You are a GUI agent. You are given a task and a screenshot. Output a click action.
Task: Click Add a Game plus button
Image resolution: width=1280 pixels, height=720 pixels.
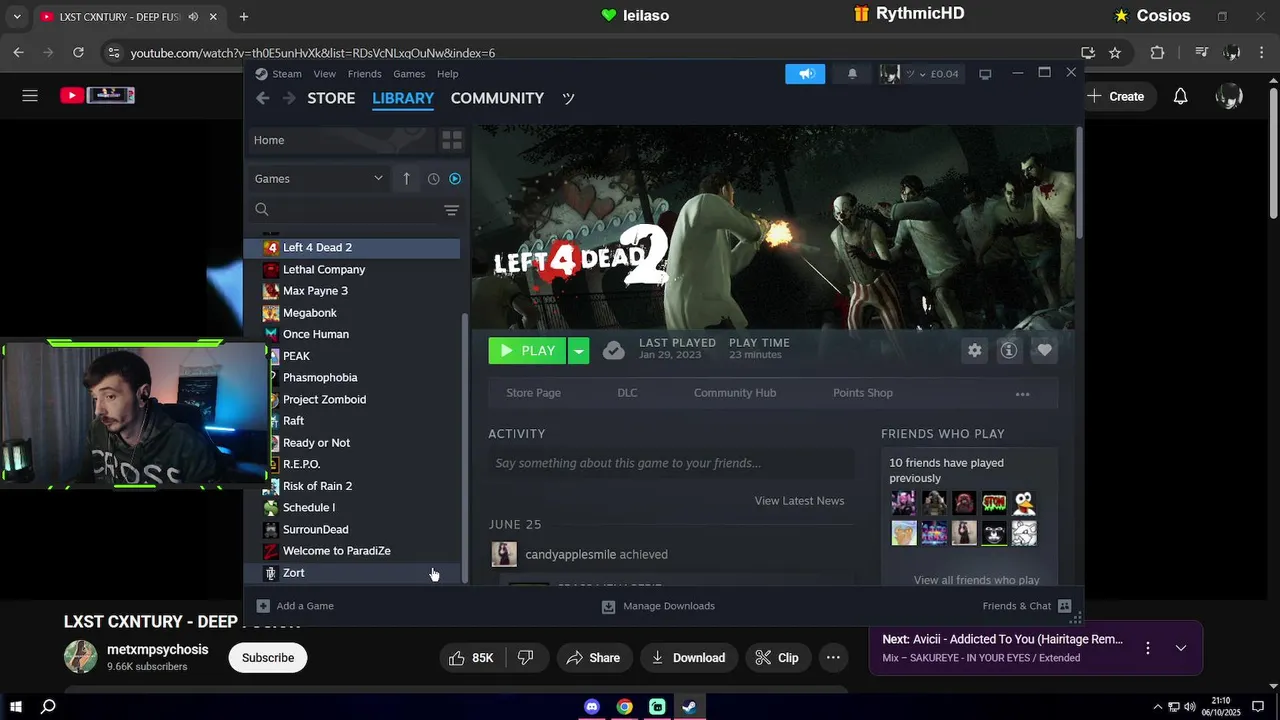263,606
